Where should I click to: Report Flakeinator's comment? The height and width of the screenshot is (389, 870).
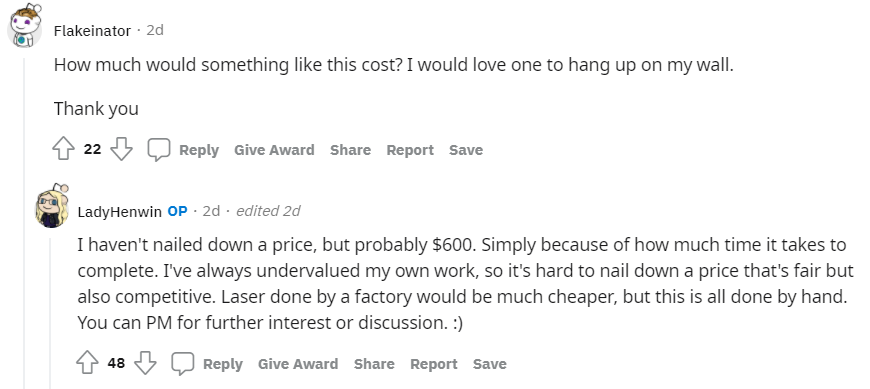click(x=410, y=150)
